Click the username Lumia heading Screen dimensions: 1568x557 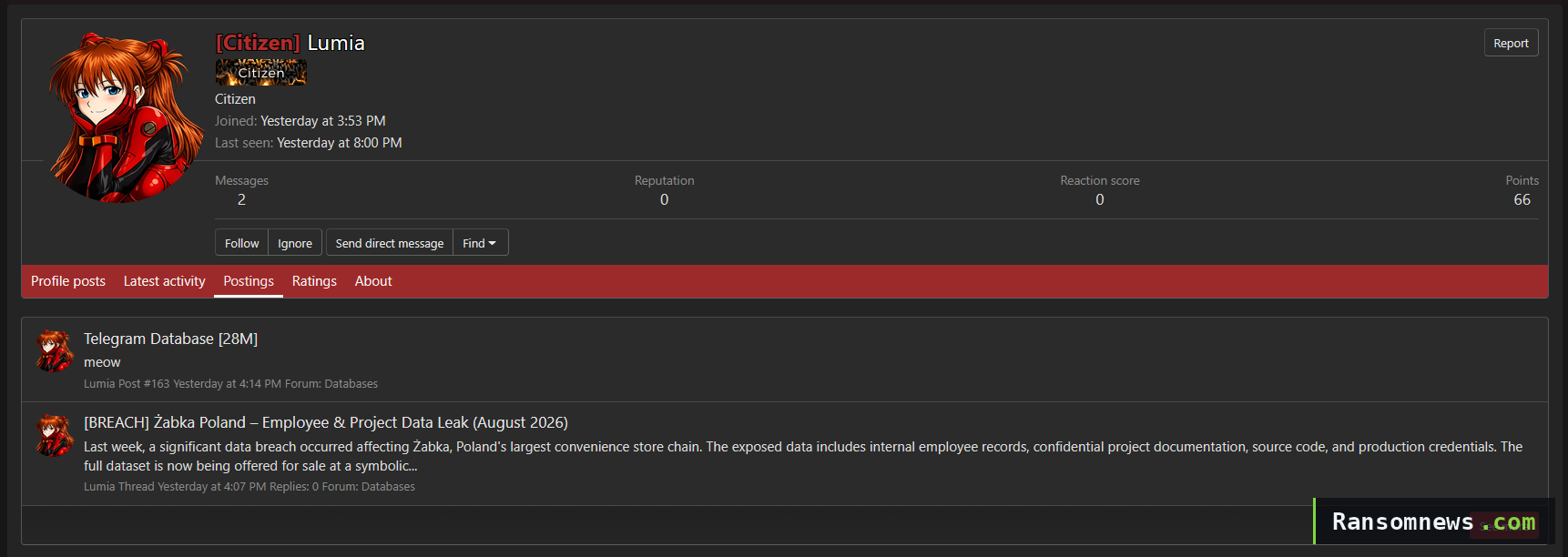point(336,43)
